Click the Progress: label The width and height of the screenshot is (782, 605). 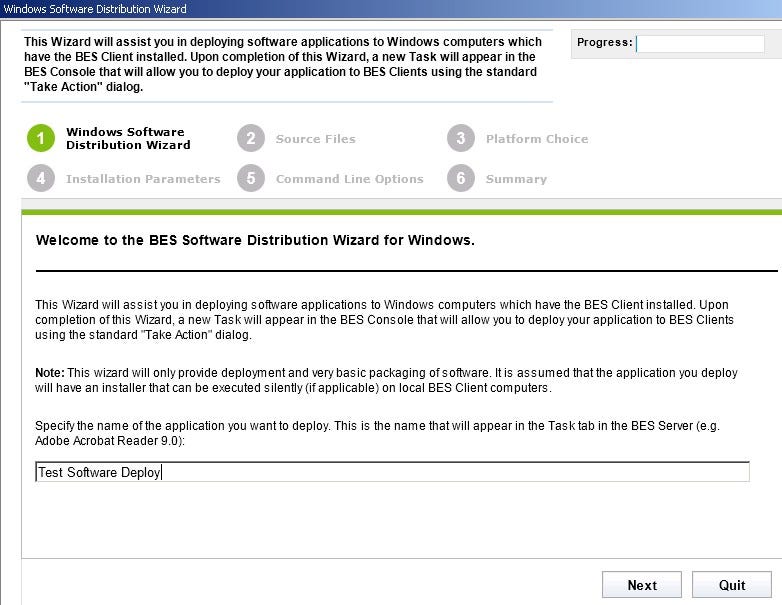coord(604,42)
